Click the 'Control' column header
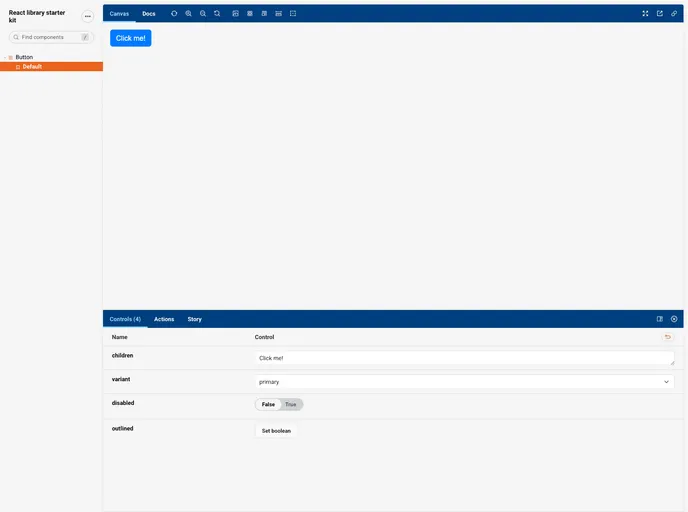The height and width of the screenshot is (512, 688). click(x=265, y=337)
